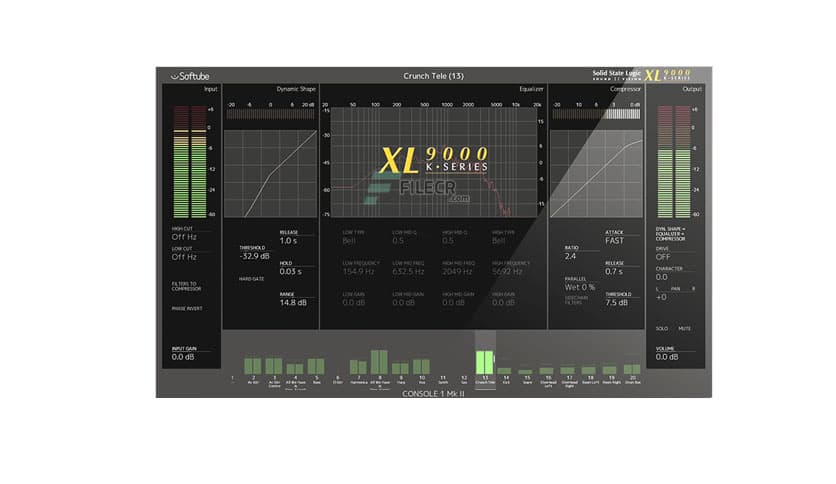Screen dimensions: 836x484
Task: Click compressor Release 0.7 s value
Action: pos(614,272)
